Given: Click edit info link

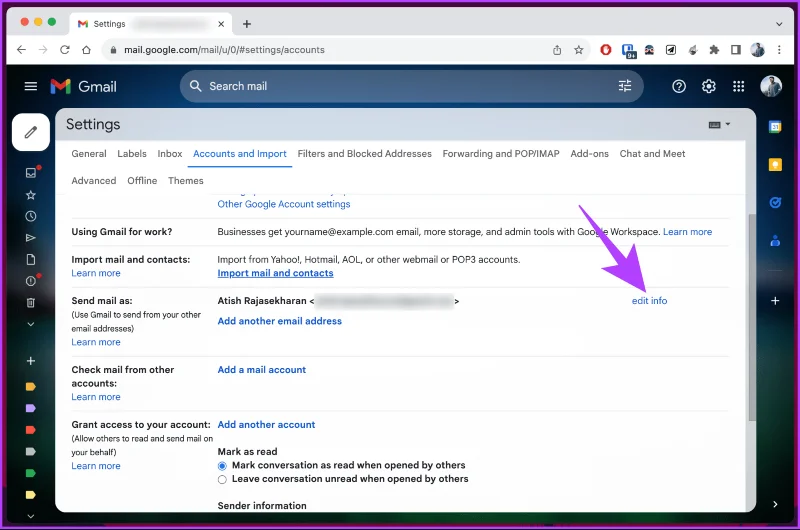Looking at the screenshot, I should 649,301.
